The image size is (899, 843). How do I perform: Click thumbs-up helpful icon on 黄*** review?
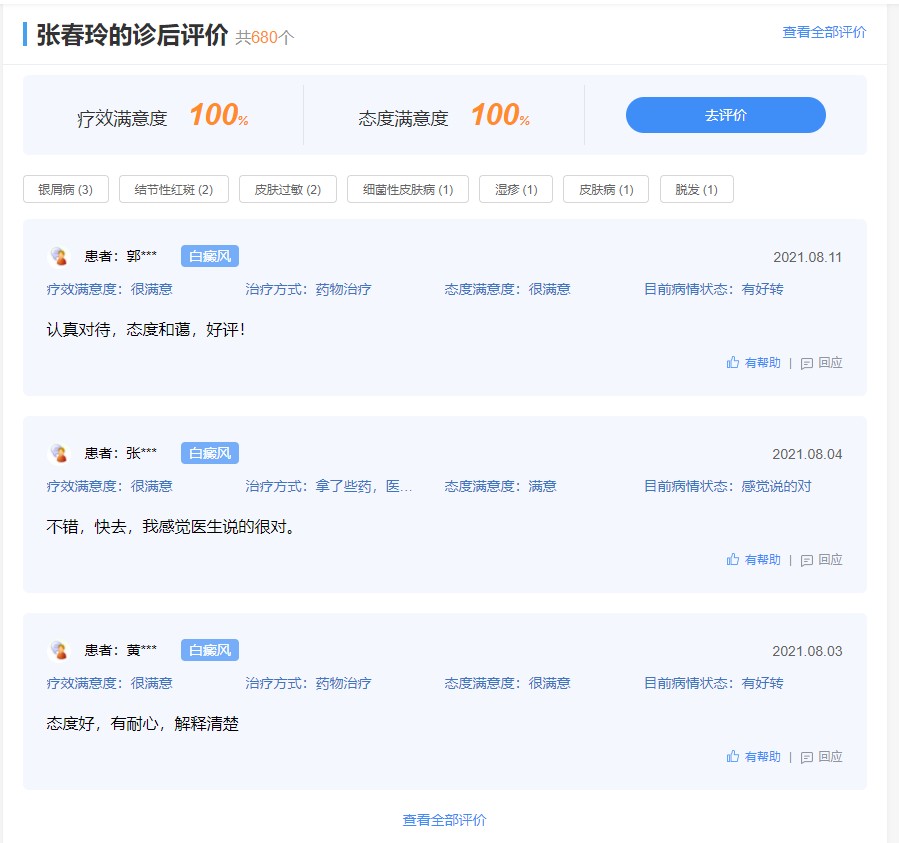coord(733,757)
